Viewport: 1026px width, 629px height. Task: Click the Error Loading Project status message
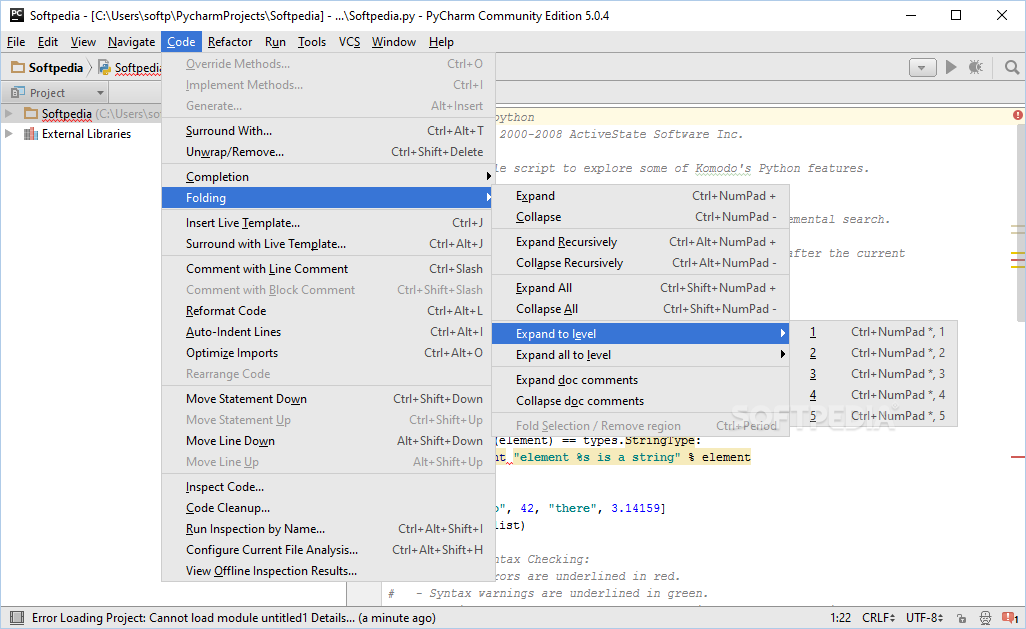tap(234, 617)
